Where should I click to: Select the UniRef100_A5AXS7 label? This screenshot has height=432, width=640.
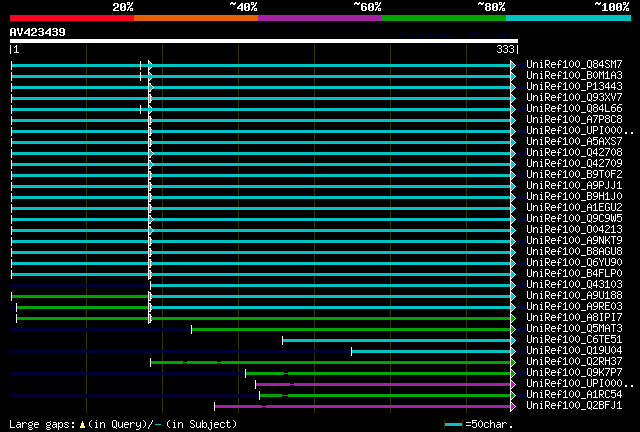[574, 142]
